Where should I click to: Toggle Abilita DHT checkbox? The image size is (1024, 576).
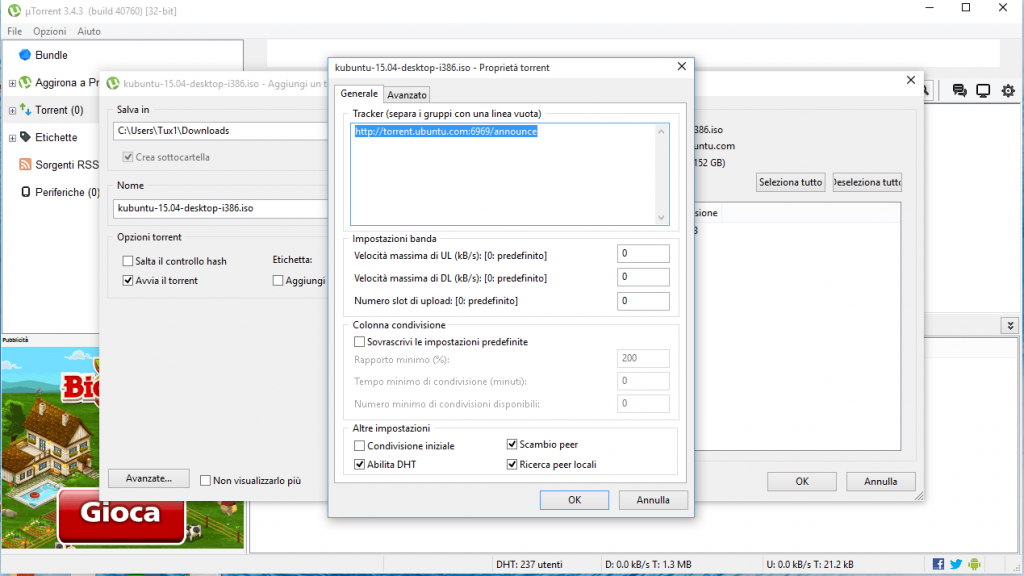point(359,464)
